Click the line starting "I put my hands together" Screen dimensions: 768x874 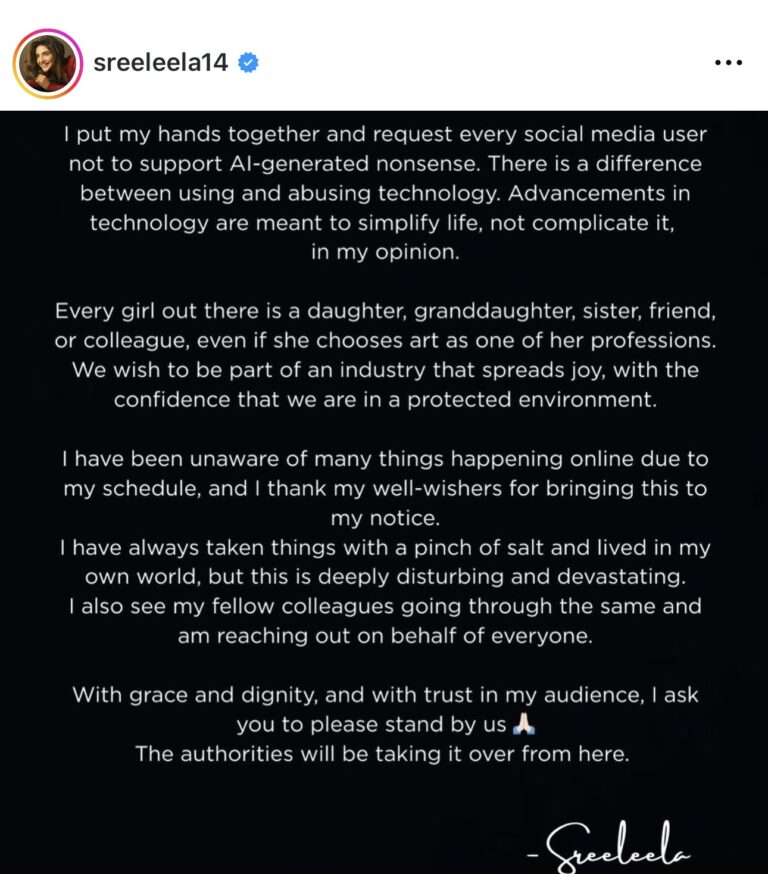click(x=385, y=135)
